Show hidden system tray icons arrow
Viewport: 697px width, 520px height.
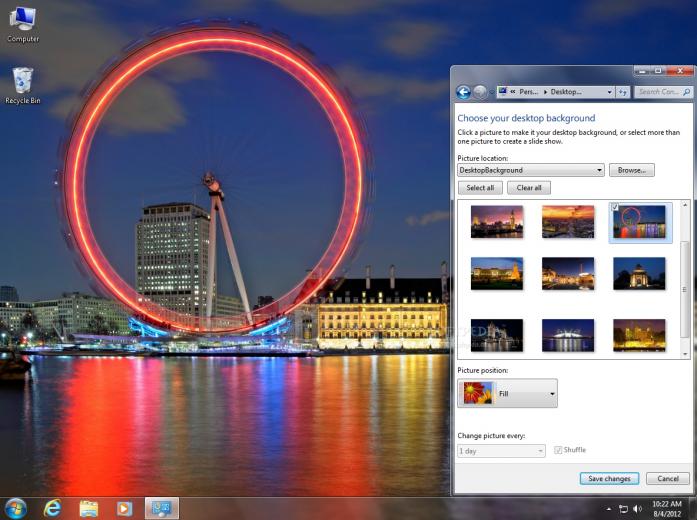click(608, 509)
